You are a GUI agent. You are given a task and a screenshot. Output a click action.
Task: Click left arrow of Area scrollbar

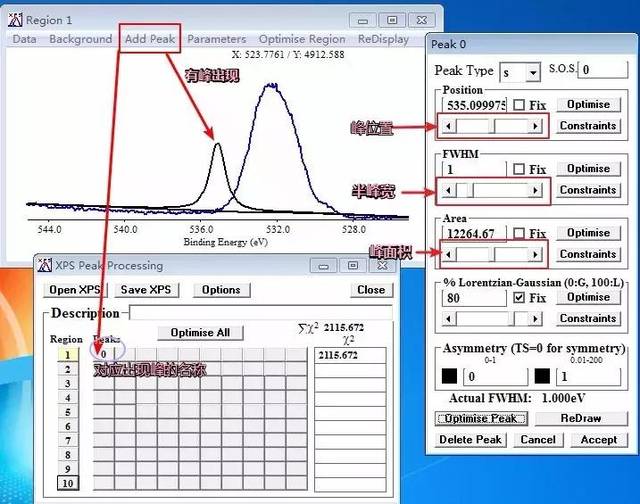point(449,254)
